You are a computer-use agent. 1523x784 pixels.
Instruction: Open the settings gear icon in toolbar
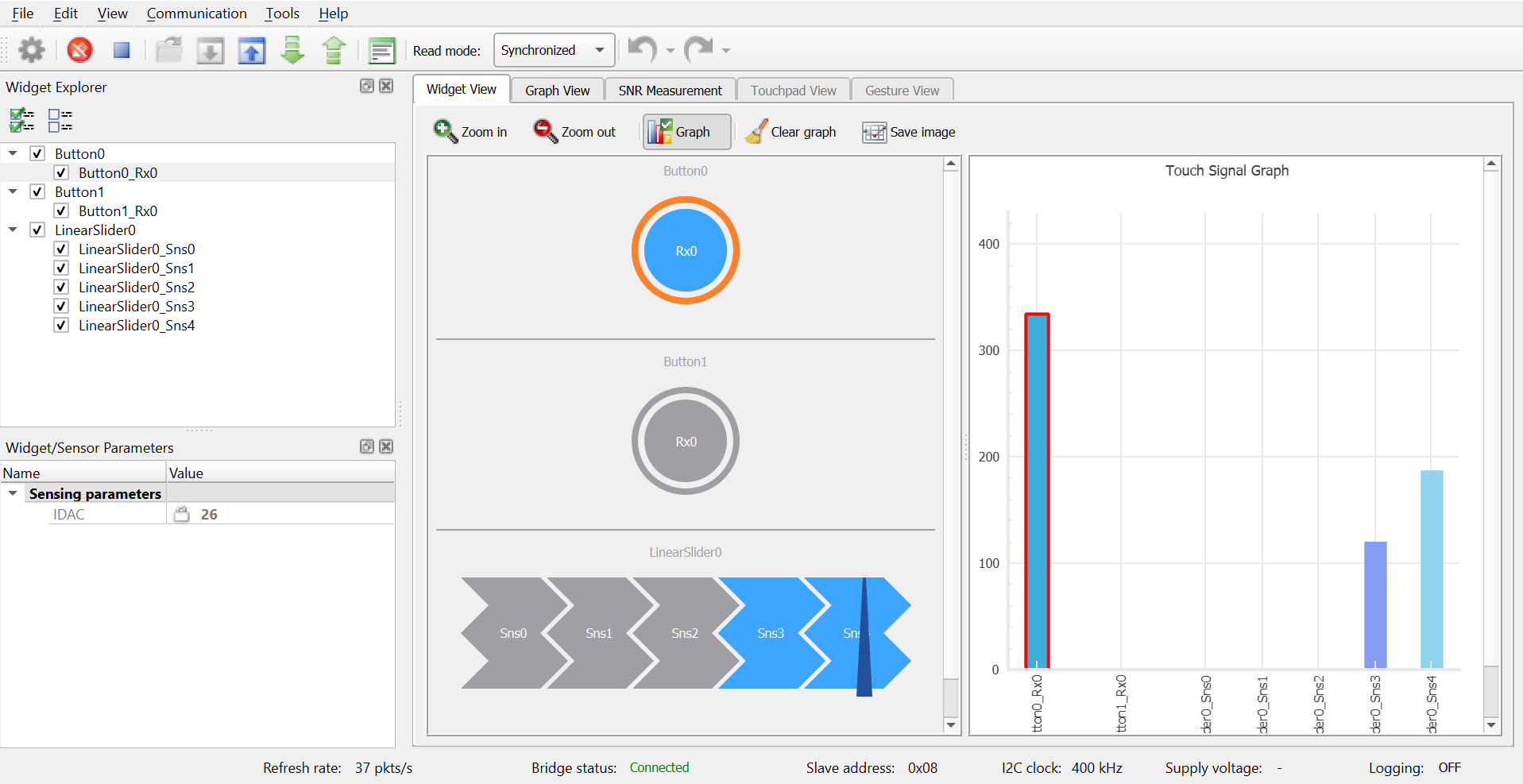coord(32,50)
